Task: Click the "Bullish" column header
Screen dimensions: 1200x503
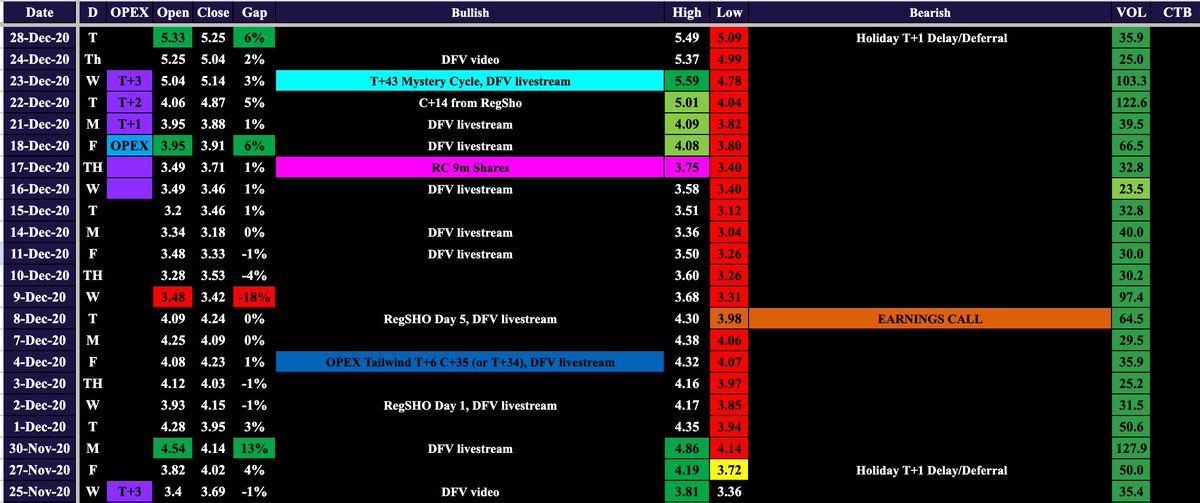Action: point(469,14)
